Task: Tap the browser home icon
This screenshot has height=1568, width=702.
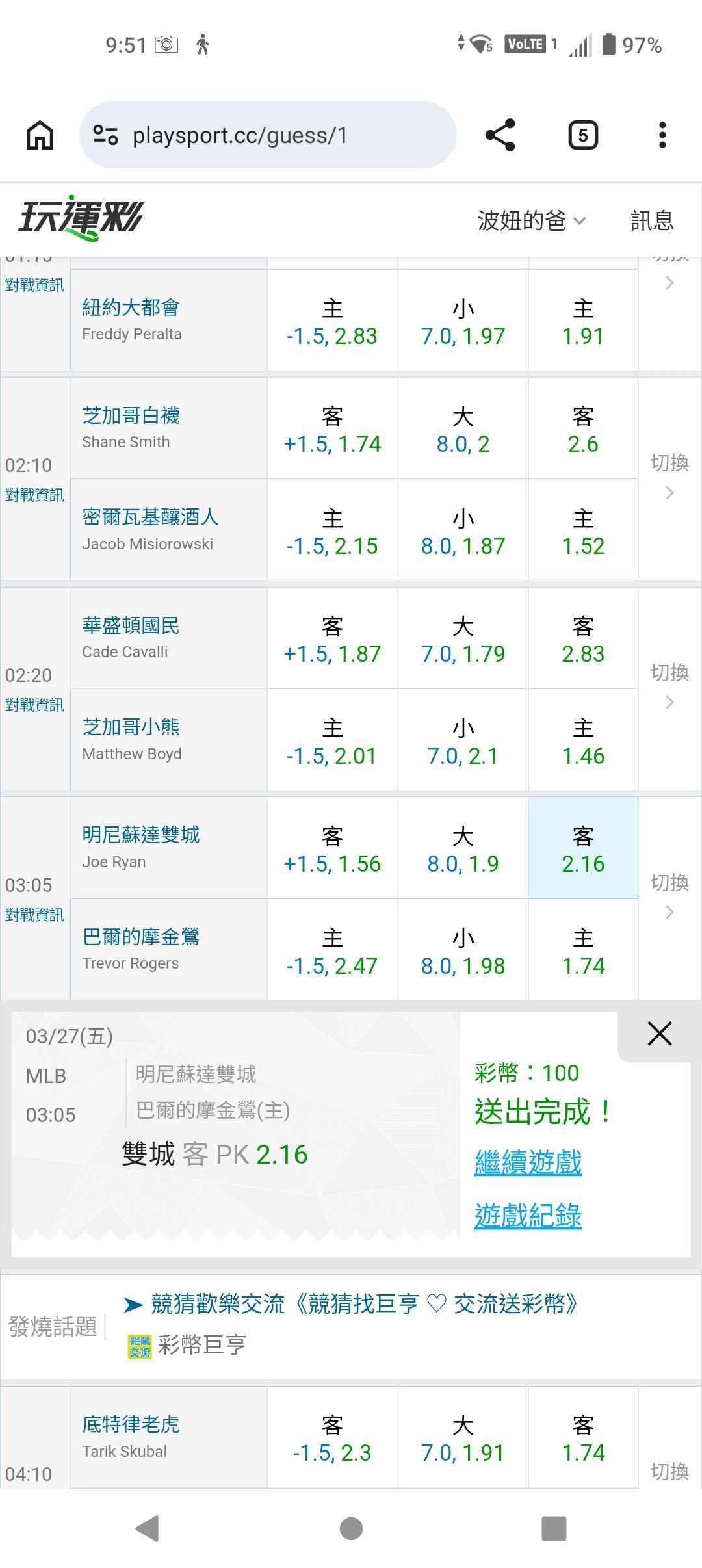Action: pyautogui.click(x=40, y=136)
